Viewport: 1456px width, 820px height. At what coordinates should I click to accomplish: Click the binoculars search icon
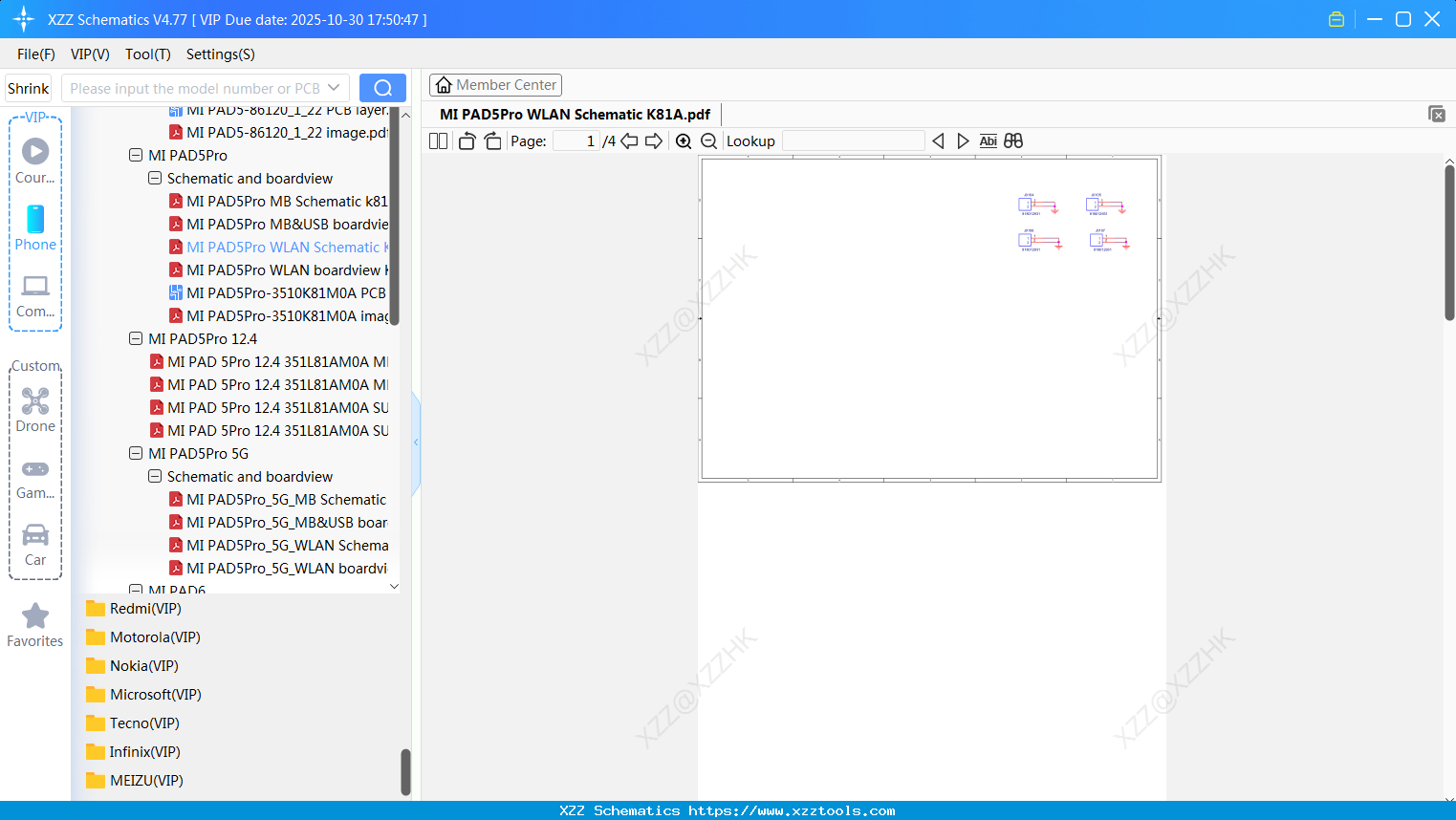(1013, 141)
